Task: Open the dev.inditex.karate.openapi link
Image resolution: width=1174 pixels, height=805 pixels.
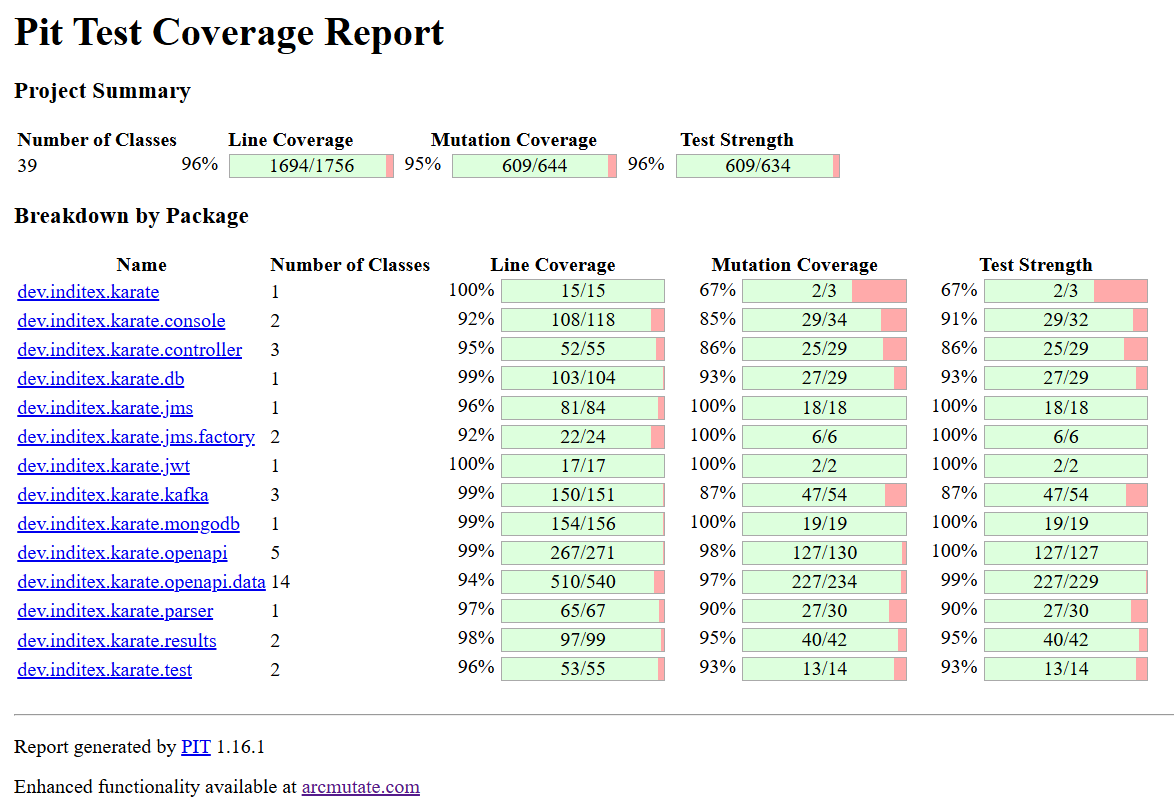Action: (x=122, y=553)
